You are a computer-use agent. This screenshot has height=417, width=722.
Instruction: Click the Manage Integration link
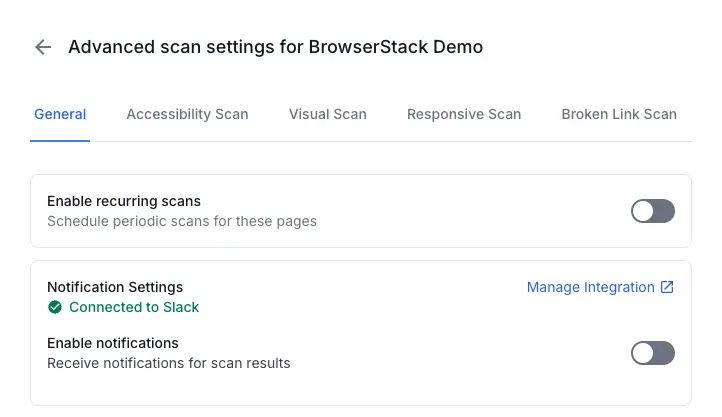pyautogui.click(x=591, y=287)
